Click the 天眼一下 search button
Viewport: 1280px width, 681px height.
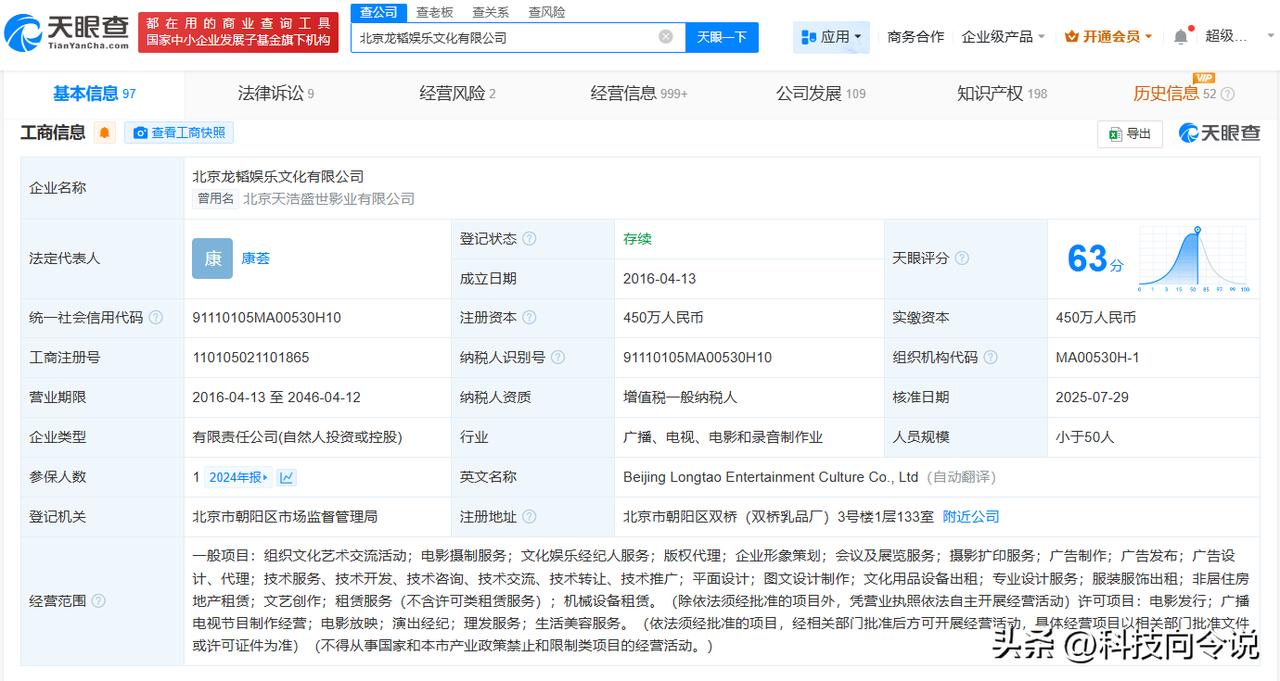(x=722, y=37)
